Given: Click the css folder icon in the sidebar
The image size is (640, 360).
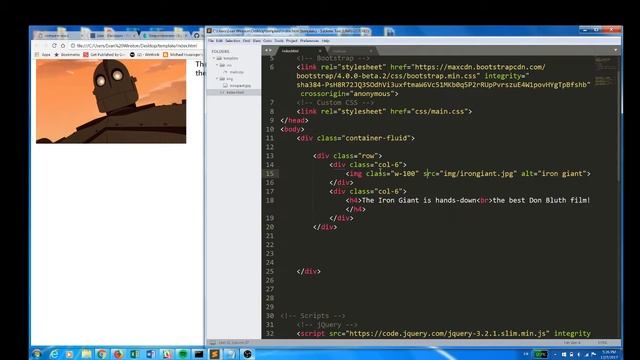Looking at the screenshot, I should tap(222, 65).
